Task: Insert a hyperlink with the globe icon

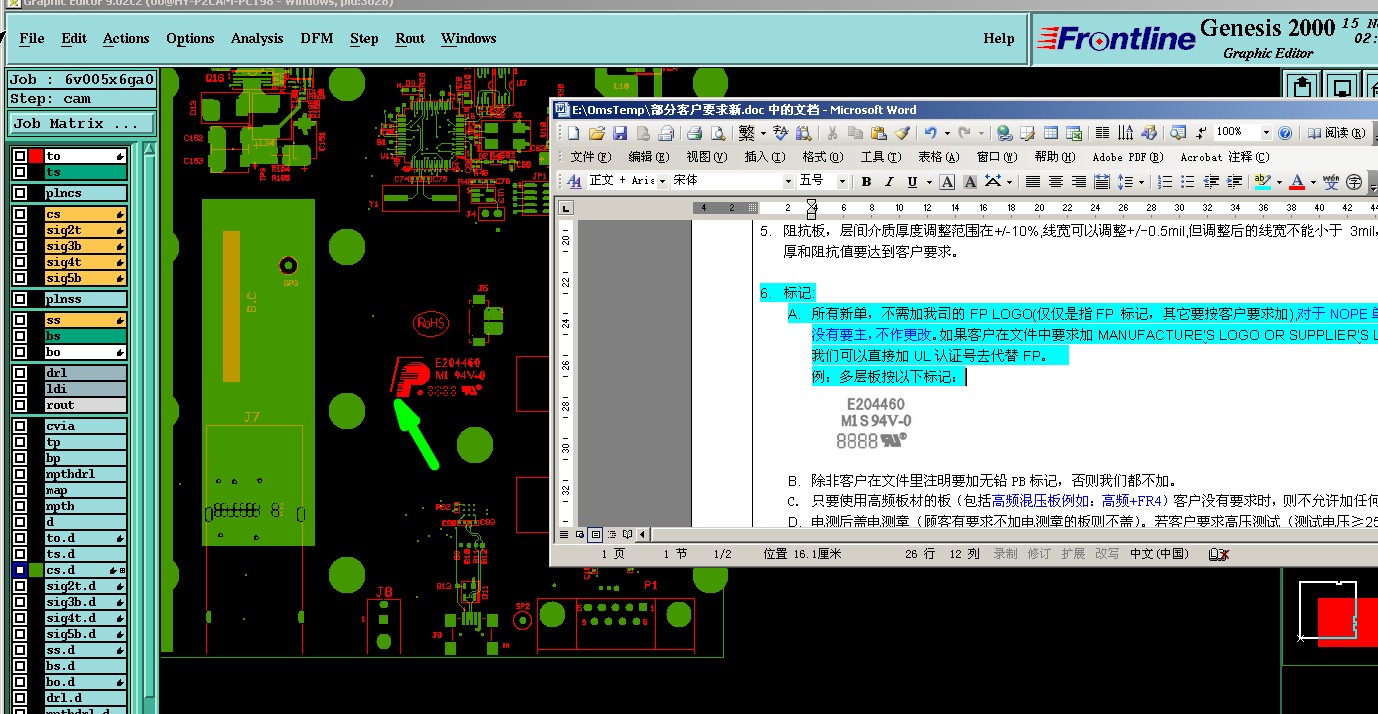Action: click(1004, 132)
